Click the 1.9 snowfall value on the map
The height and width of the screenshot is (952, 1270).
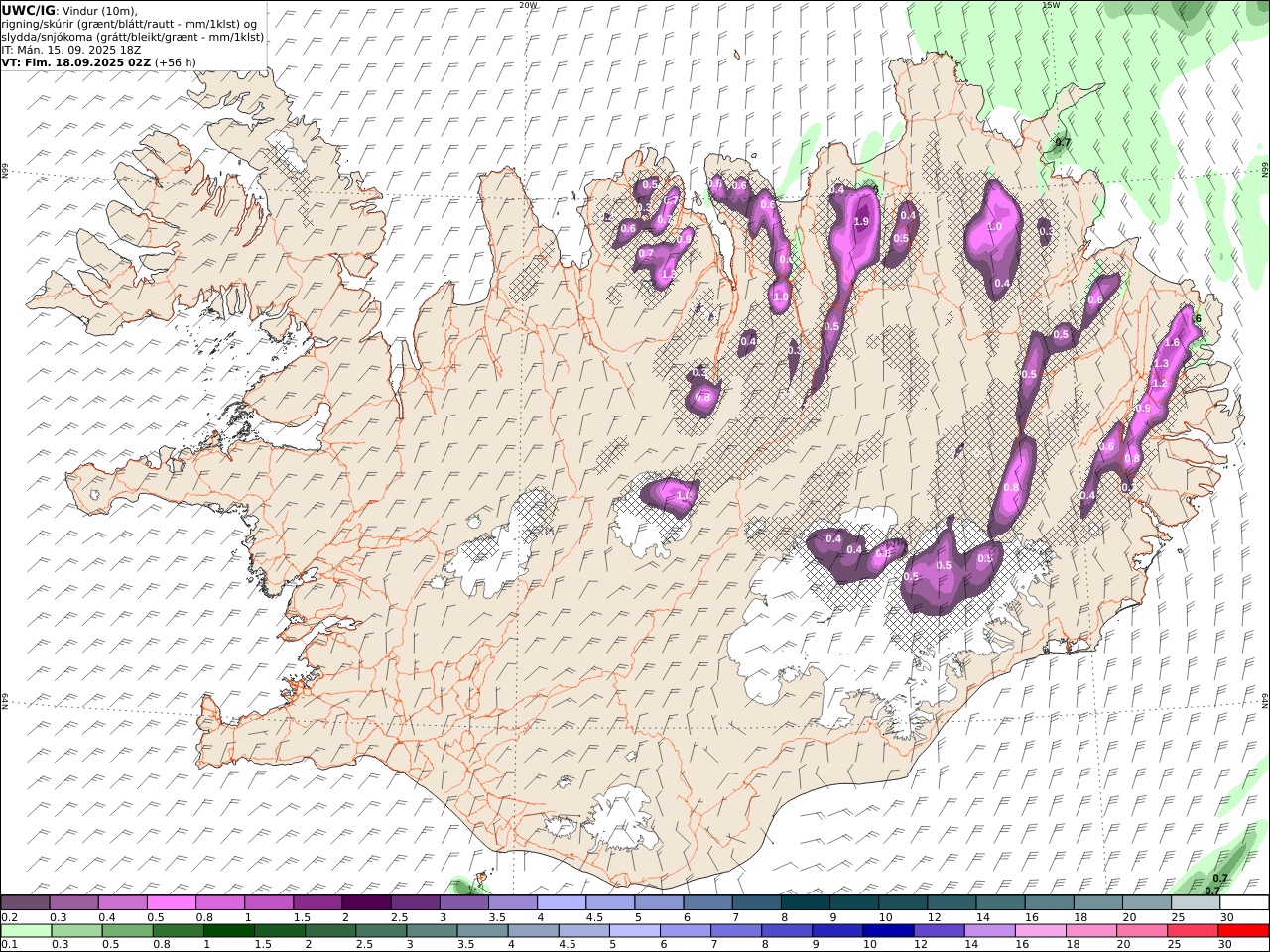click(861, 222)
